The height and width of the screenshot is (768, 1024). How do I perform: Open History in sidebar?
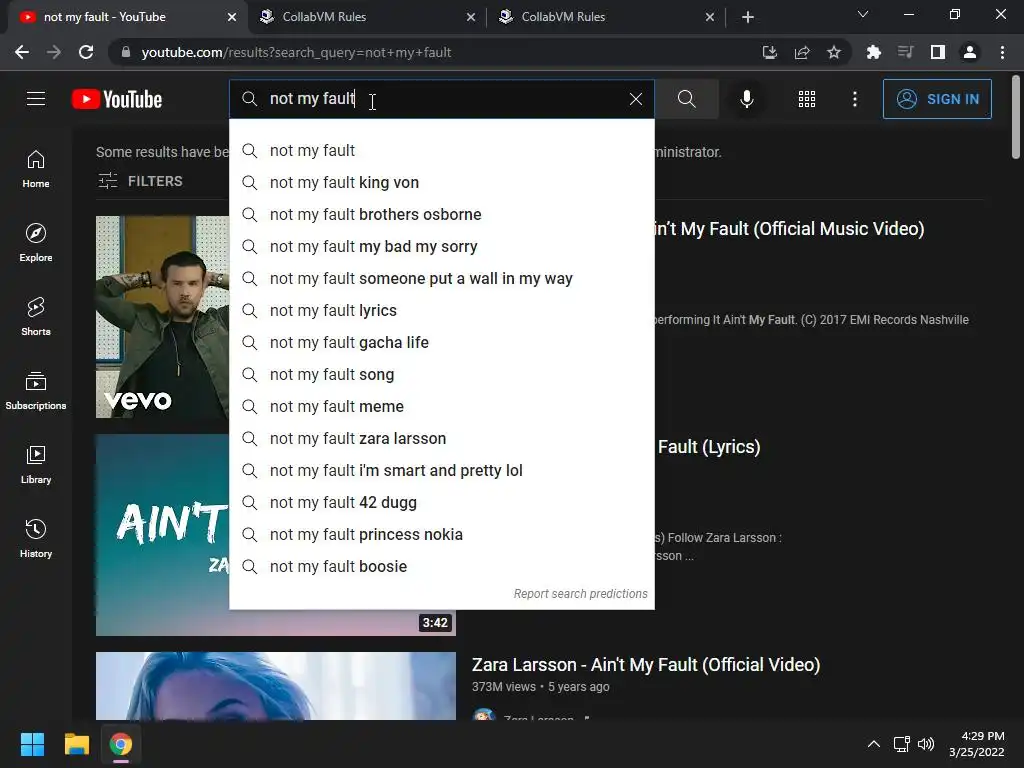pos(36,538)
